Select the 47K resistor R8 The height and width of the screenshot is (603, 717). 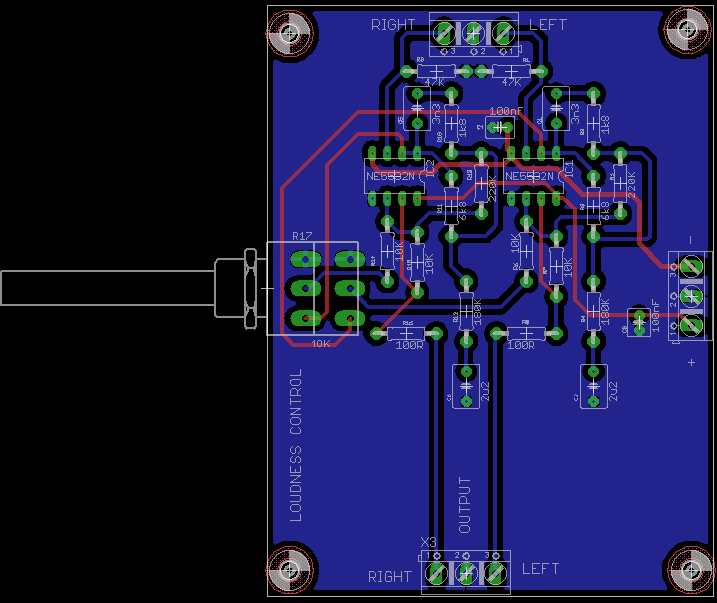(x=436, y=71)
